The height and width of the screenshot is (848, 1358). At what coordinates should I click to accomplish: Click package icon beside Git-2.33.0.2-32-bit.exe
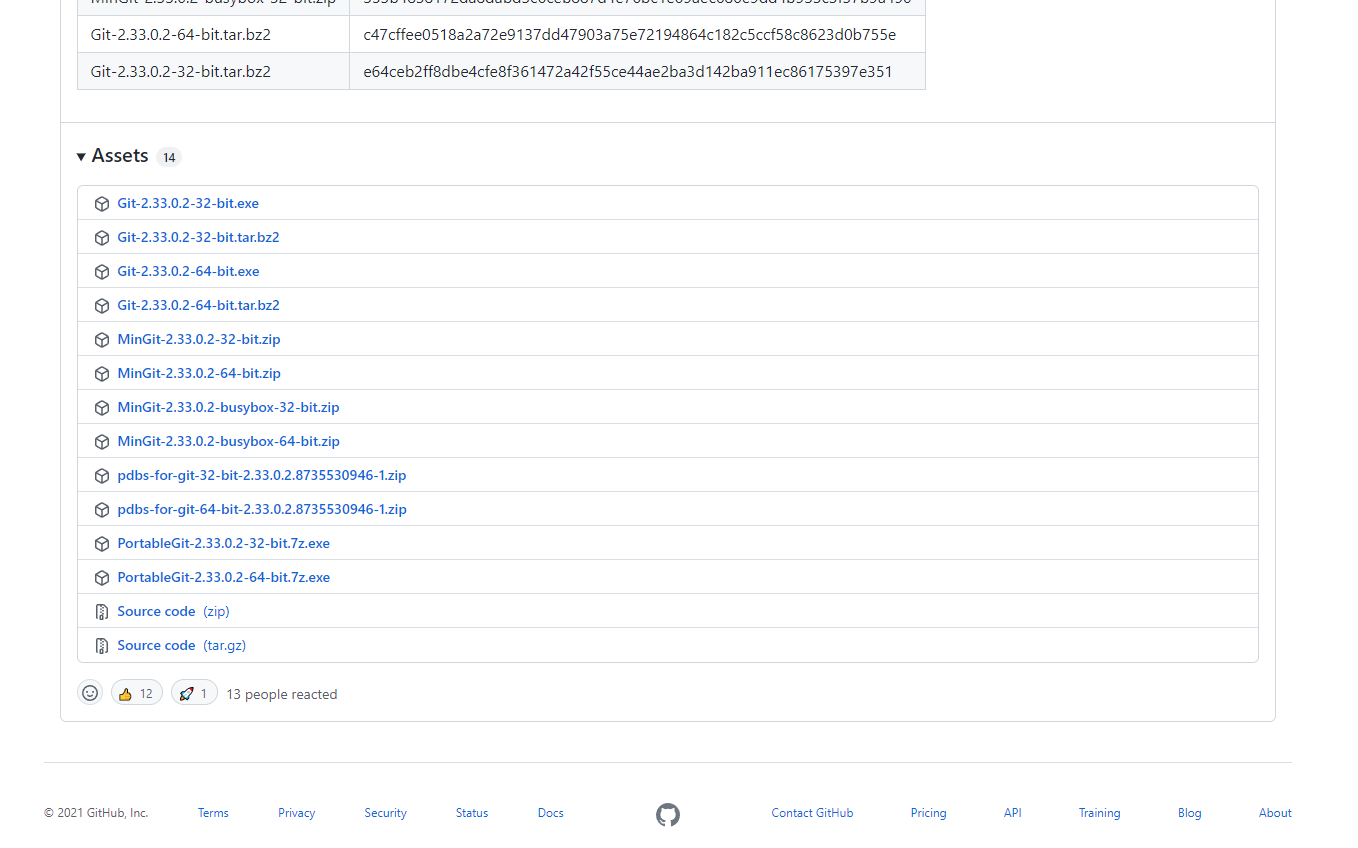[102, 204]
